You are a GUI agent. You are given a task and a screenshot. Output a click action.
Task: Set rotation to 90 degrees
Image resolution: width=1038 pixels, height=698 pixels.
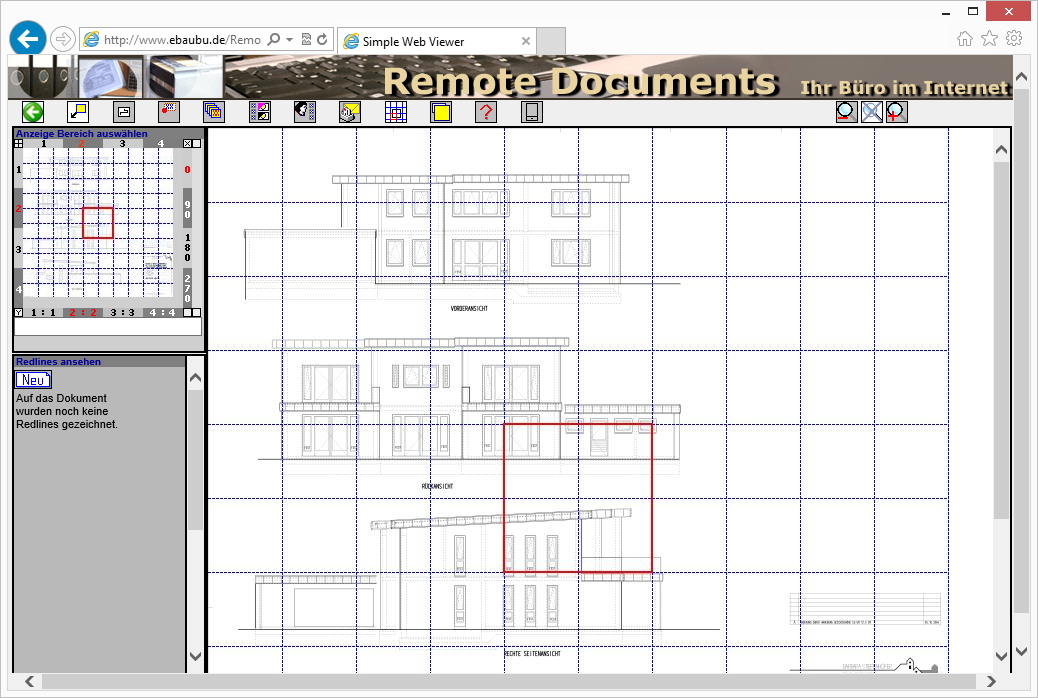[187, 209]
